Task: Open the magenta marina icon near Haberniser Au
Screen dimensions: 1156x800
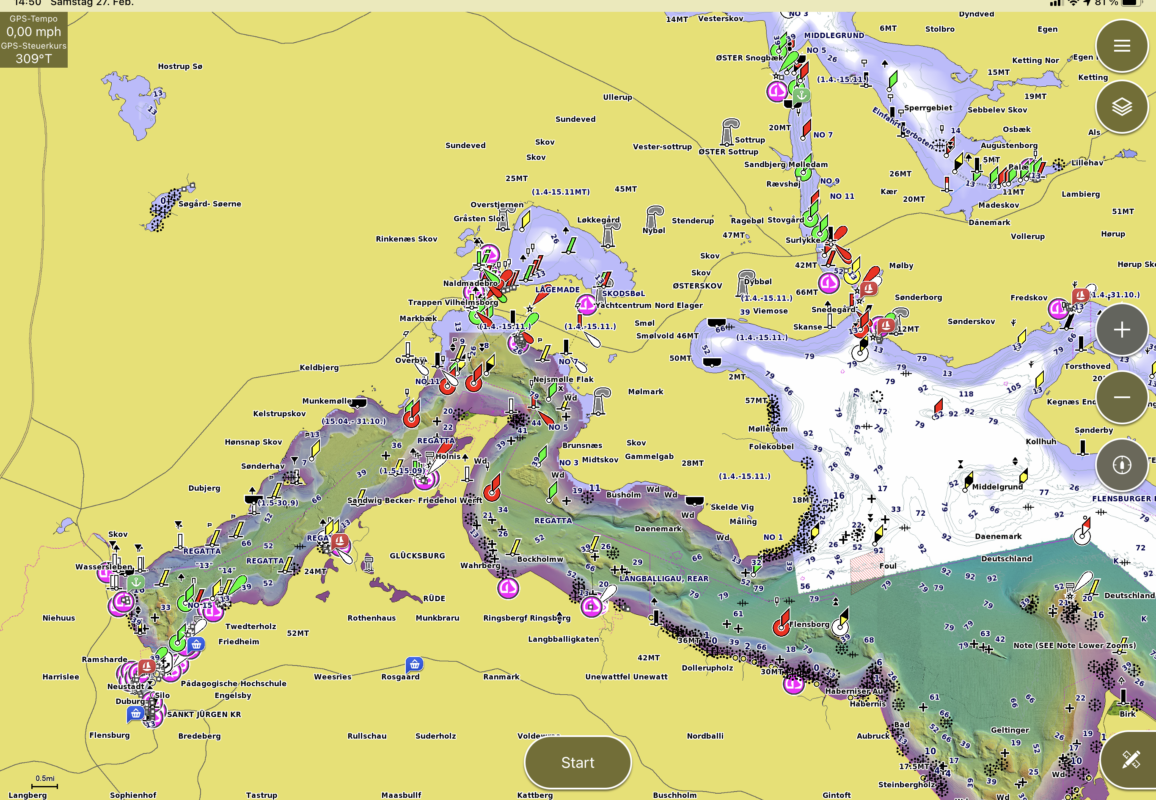Action: (x=793, y=684)
